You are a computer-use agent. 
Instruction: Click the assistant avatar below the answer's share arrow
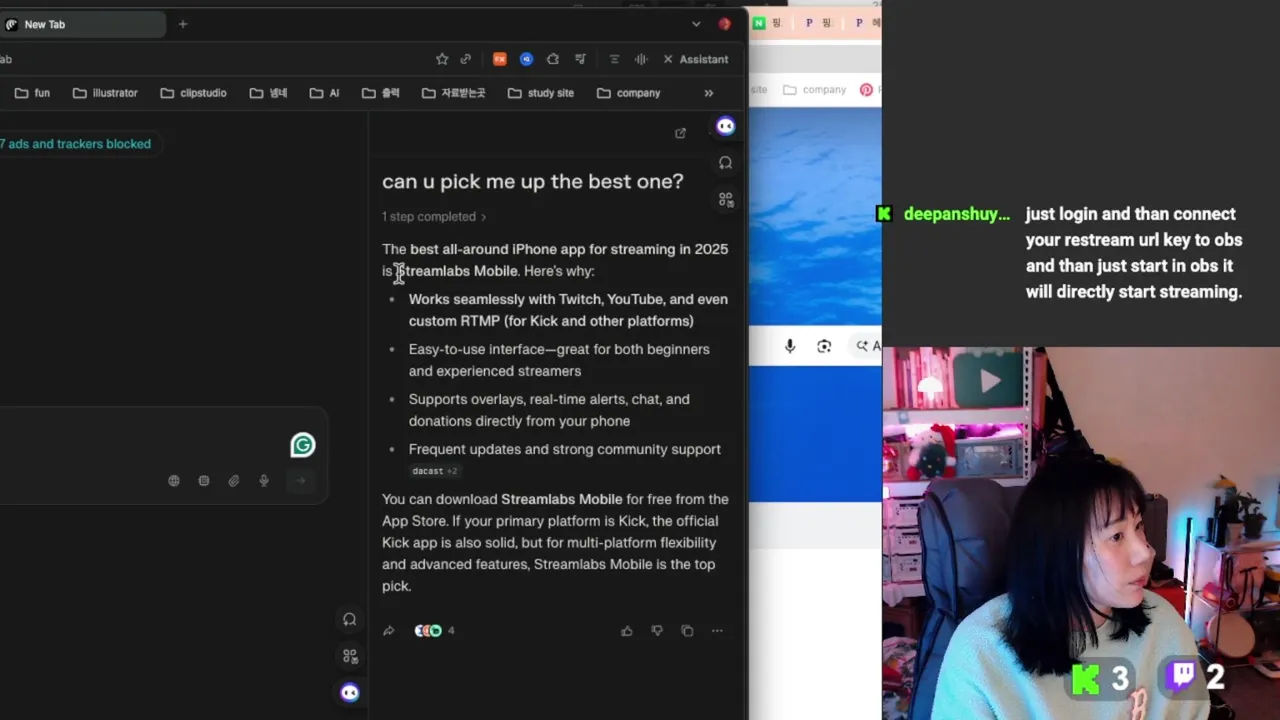(349, 692)
